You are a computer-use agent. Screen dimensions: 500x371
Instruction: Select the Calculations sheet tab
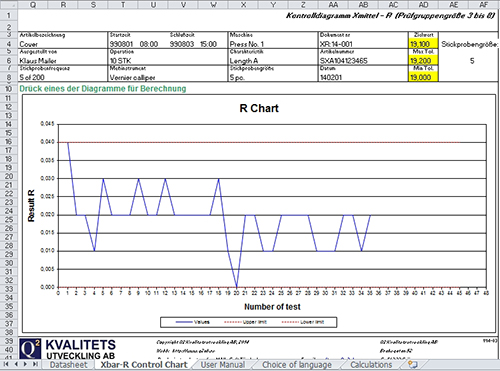coord(371,365)
